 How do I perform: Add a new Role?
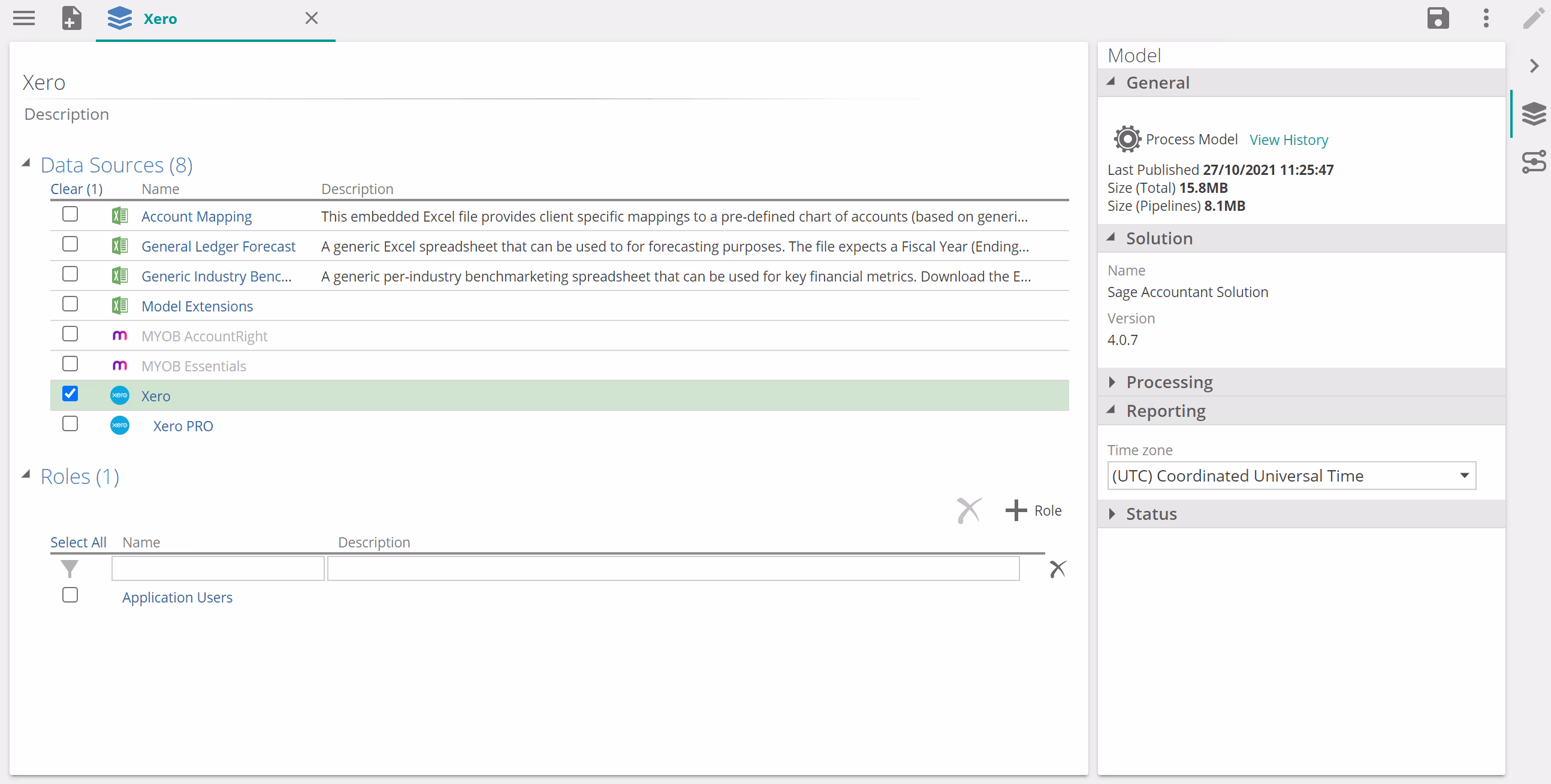[1033, 510]
